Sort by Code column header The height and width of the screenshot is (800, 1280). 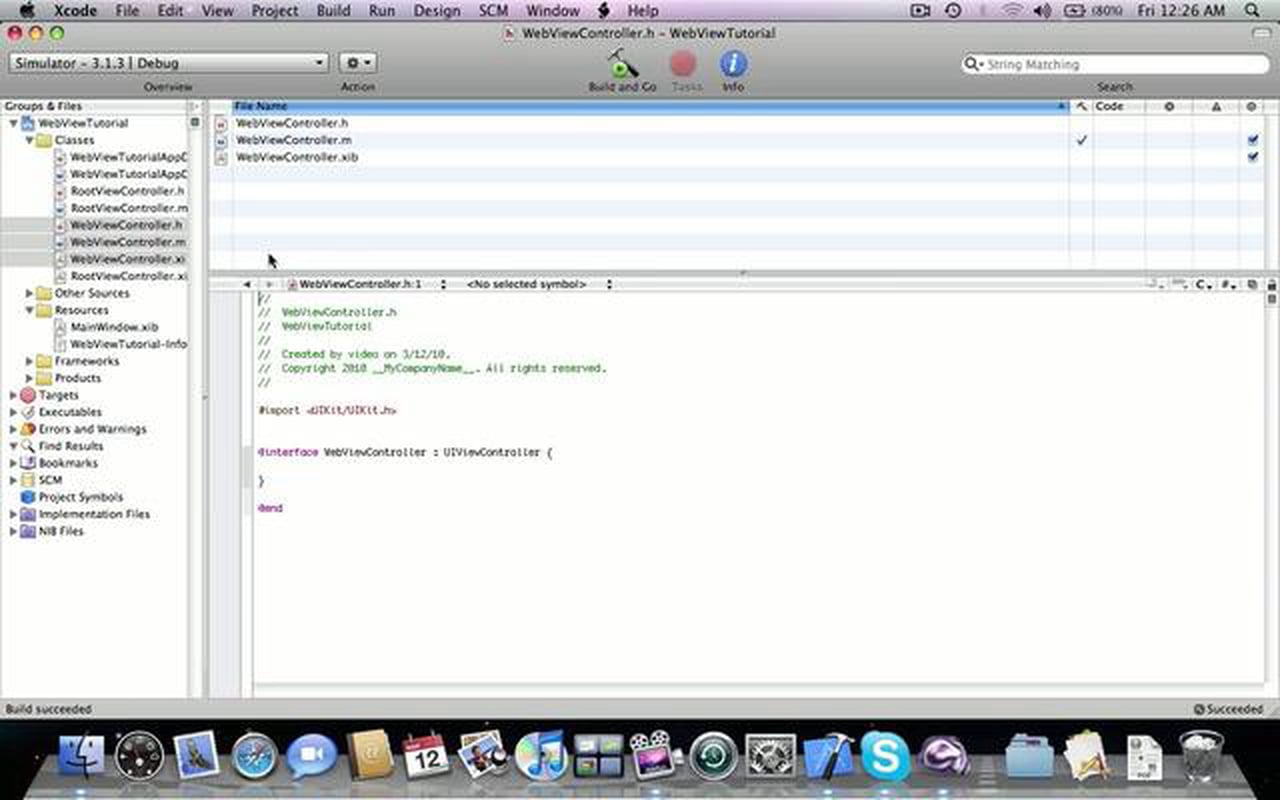click(x=1118, y=106)
